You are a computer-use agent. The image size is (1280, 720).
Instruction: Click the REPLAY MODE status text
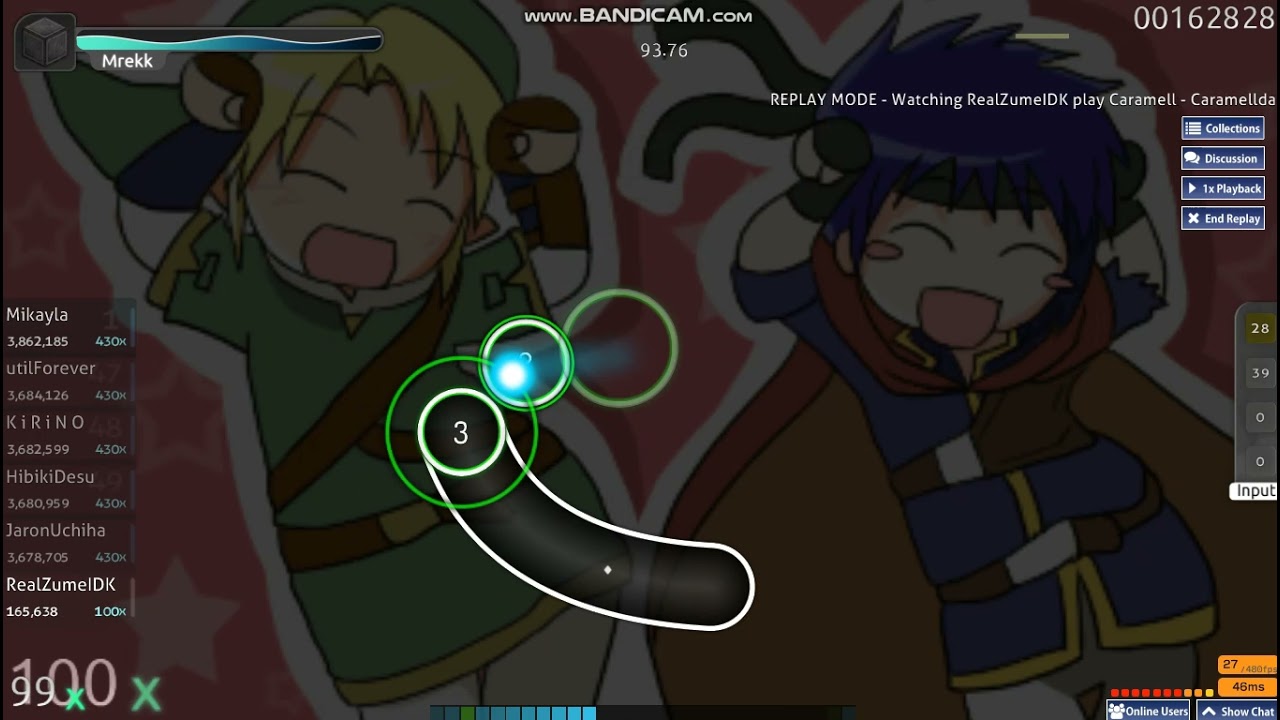click(1022, 100)
